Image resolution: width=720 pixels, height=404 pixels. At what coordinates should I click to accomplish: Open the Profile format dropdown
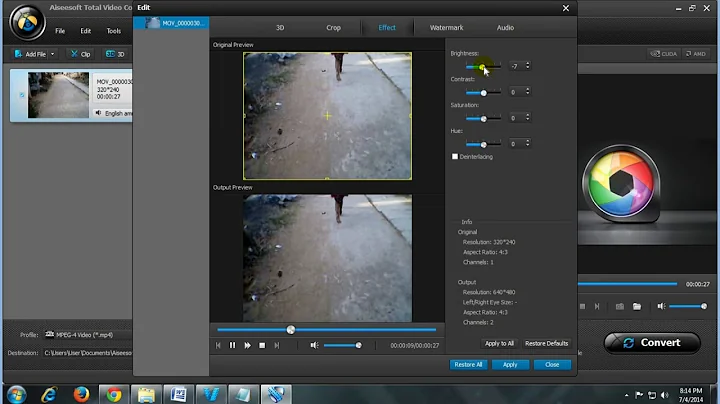coord(88,335)
